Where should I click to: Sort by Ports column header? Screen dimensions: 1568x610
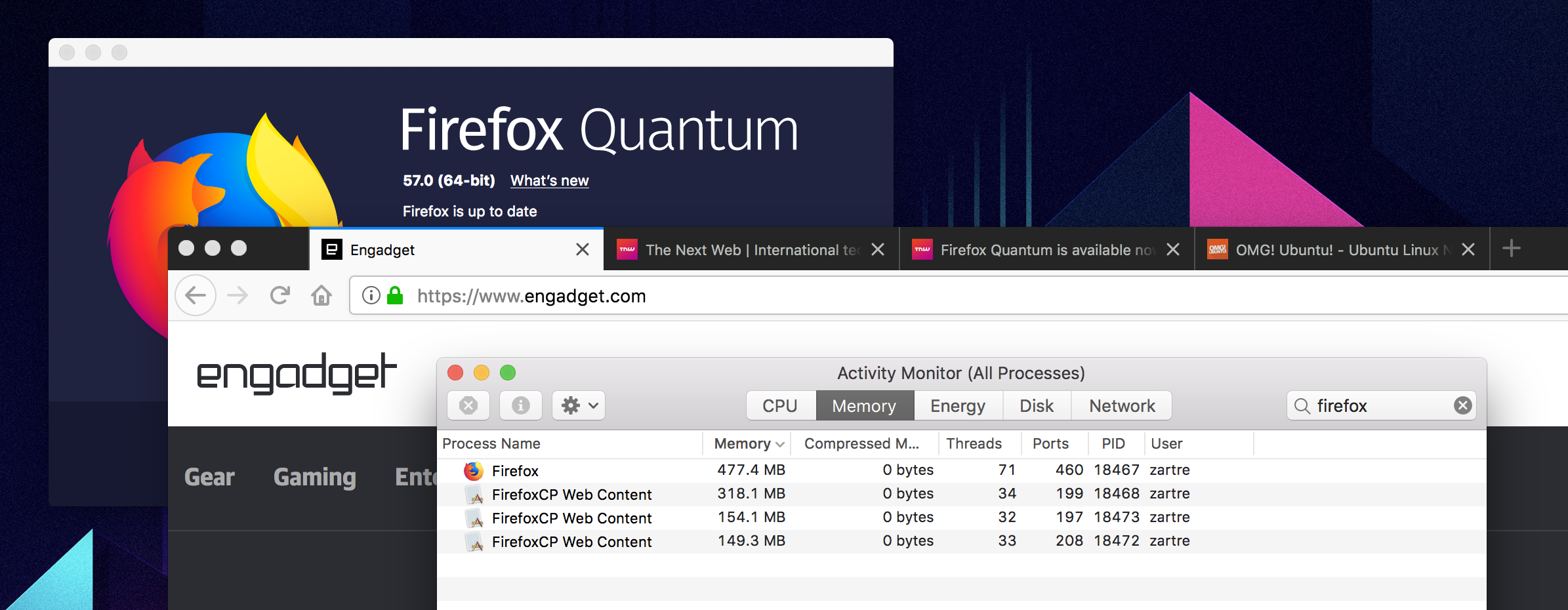pos(1054,443)
